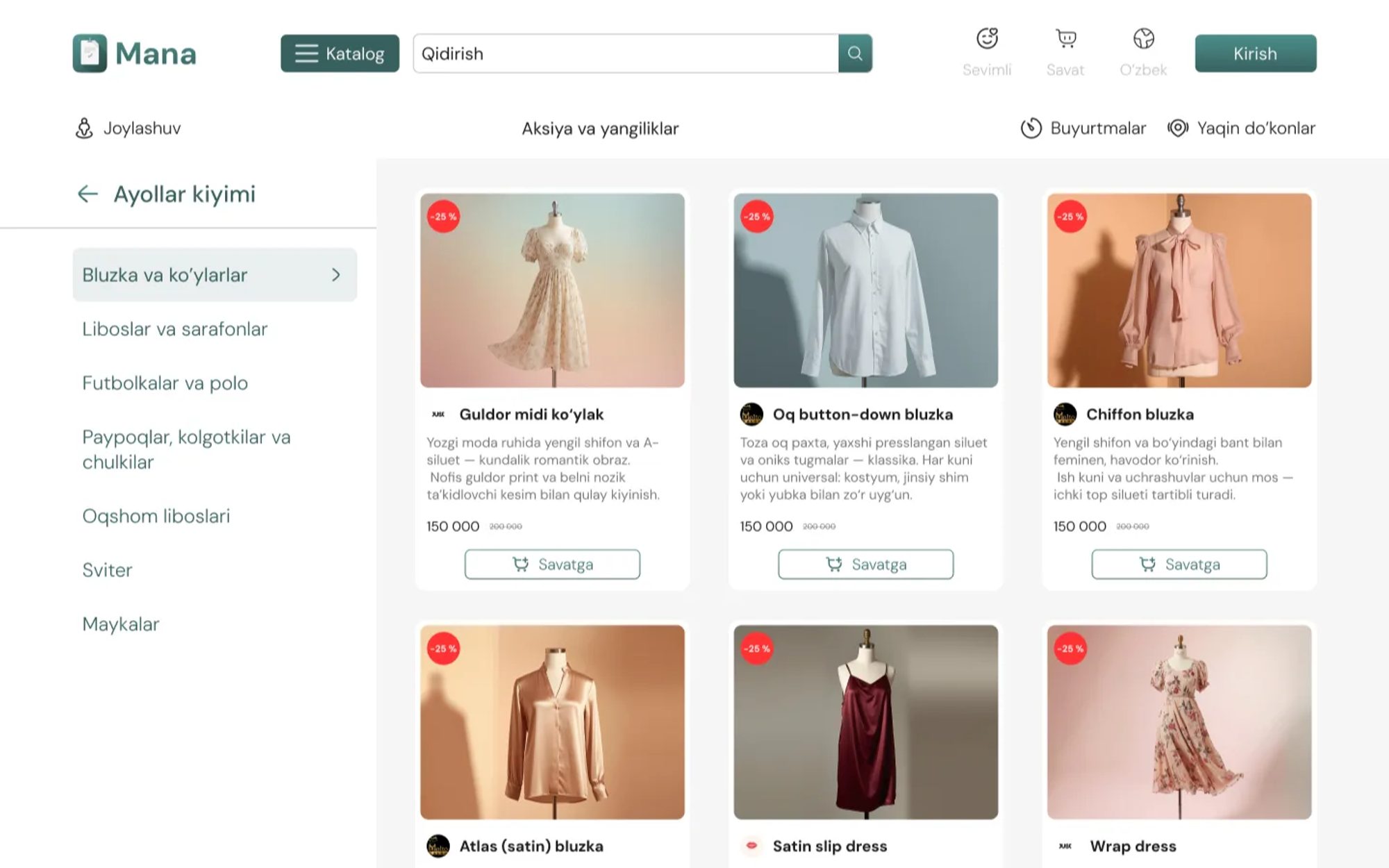Open Satin slip dress product photo

tap(865, 722)
